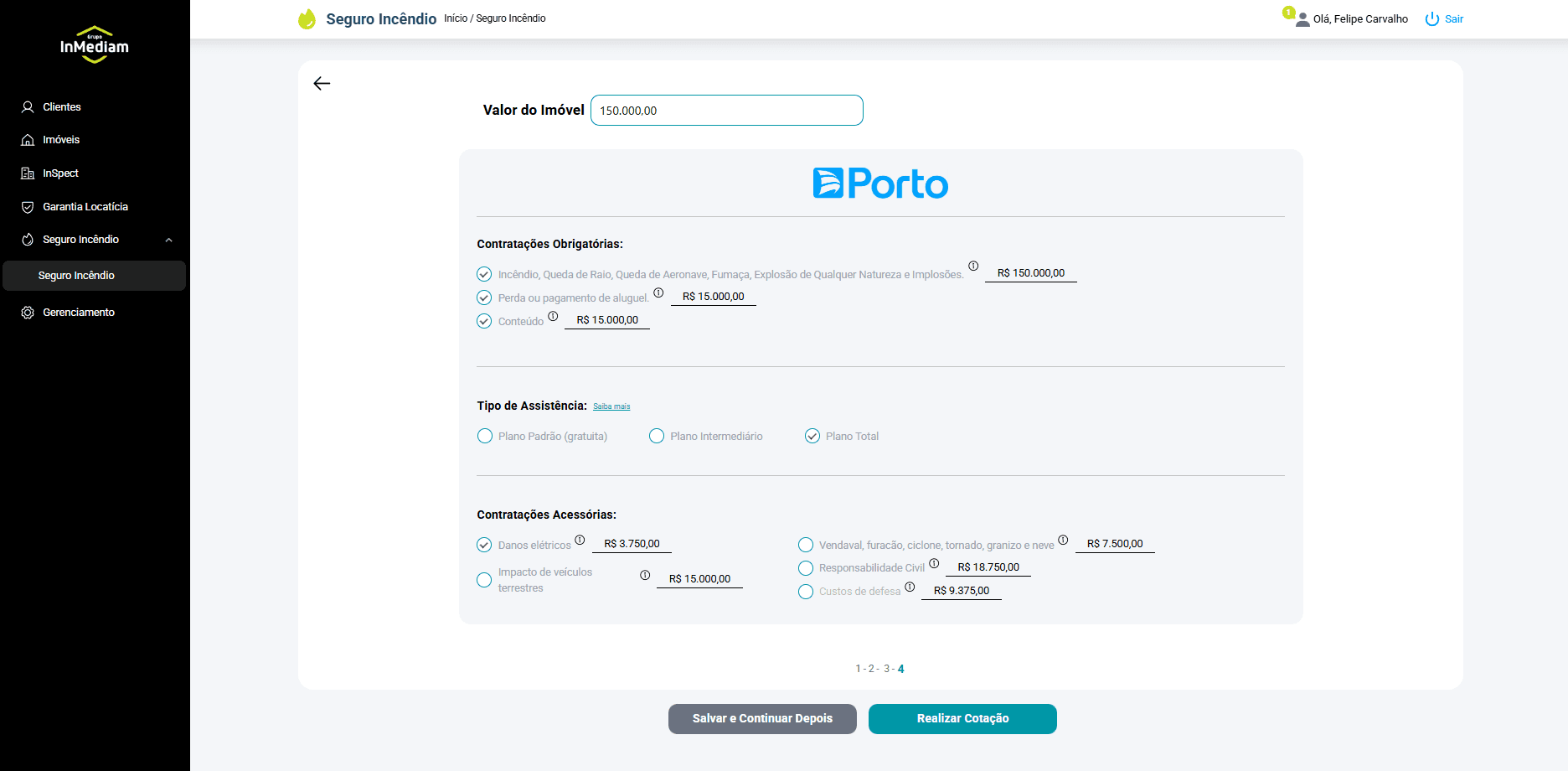Click the Seguro Incêndio flame icon in sidebar
The width and height of the screenshot is (1568, 771).
point(28,240)
